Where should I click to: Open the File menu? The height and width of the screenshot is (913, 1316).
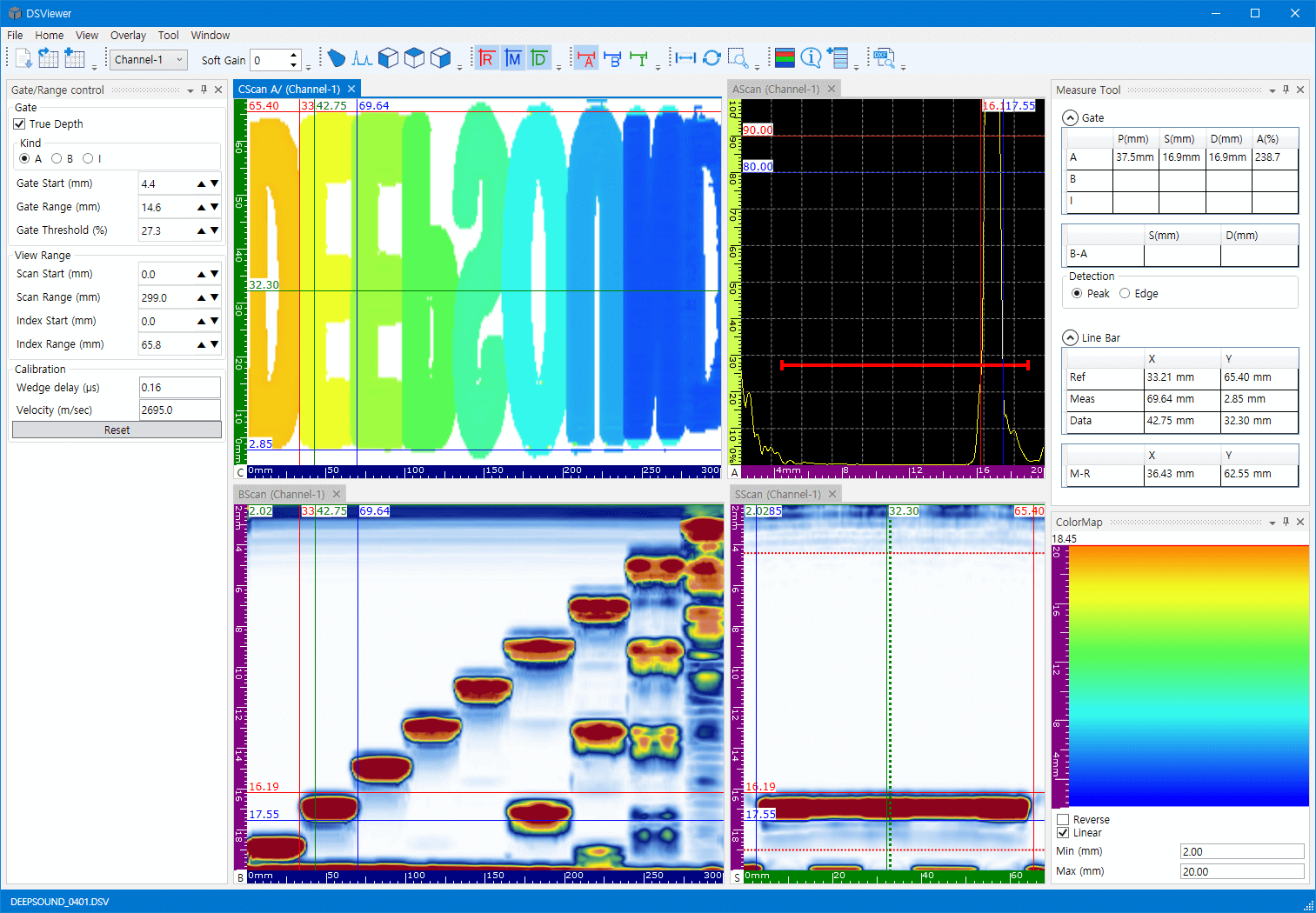15,36
